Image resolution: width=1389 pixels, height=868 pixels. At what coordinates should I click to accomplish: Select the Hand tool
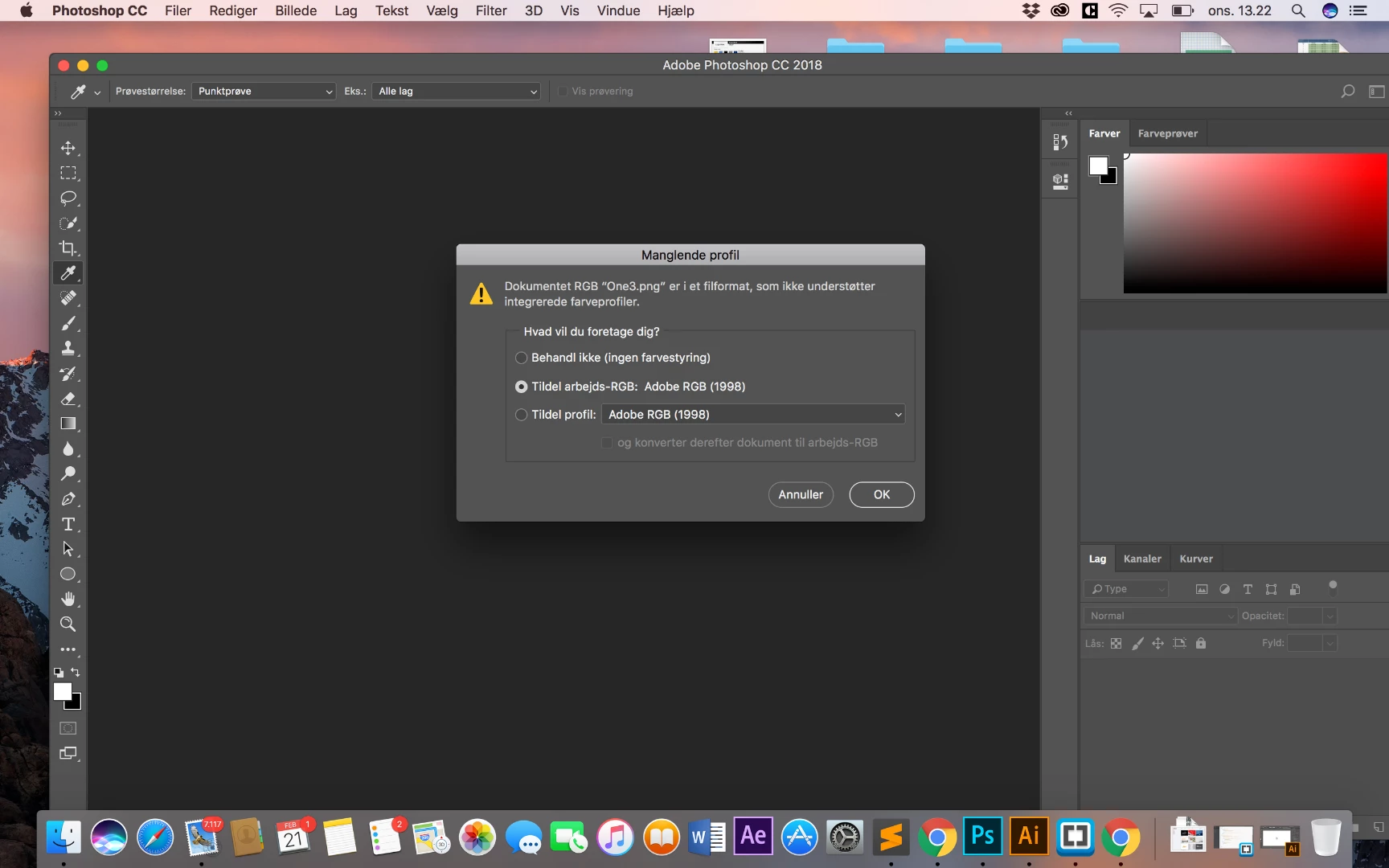click(68, 599)
